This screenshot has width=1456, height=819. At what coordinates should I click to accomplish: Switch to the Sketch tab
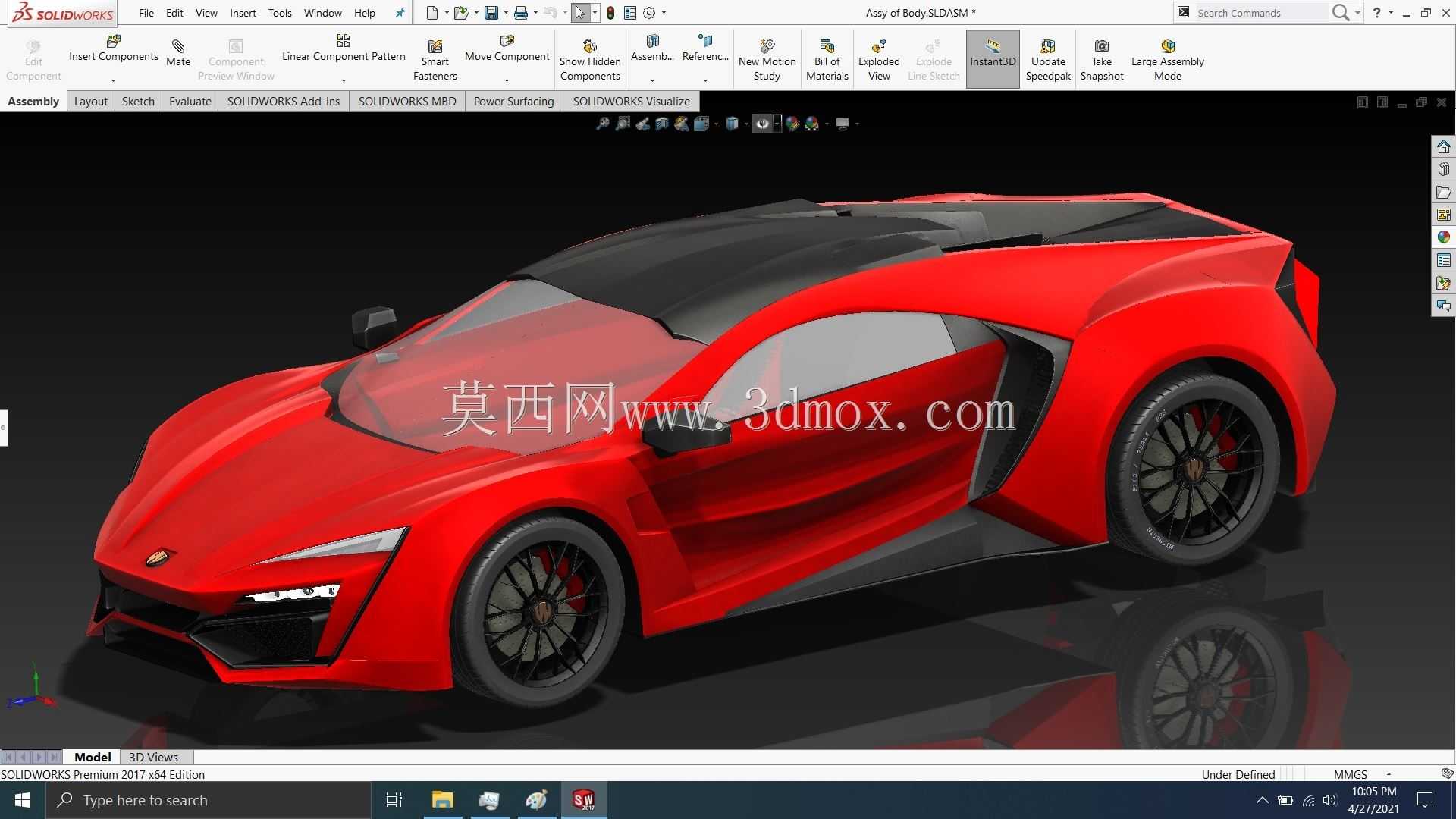[x=138, y=101]
